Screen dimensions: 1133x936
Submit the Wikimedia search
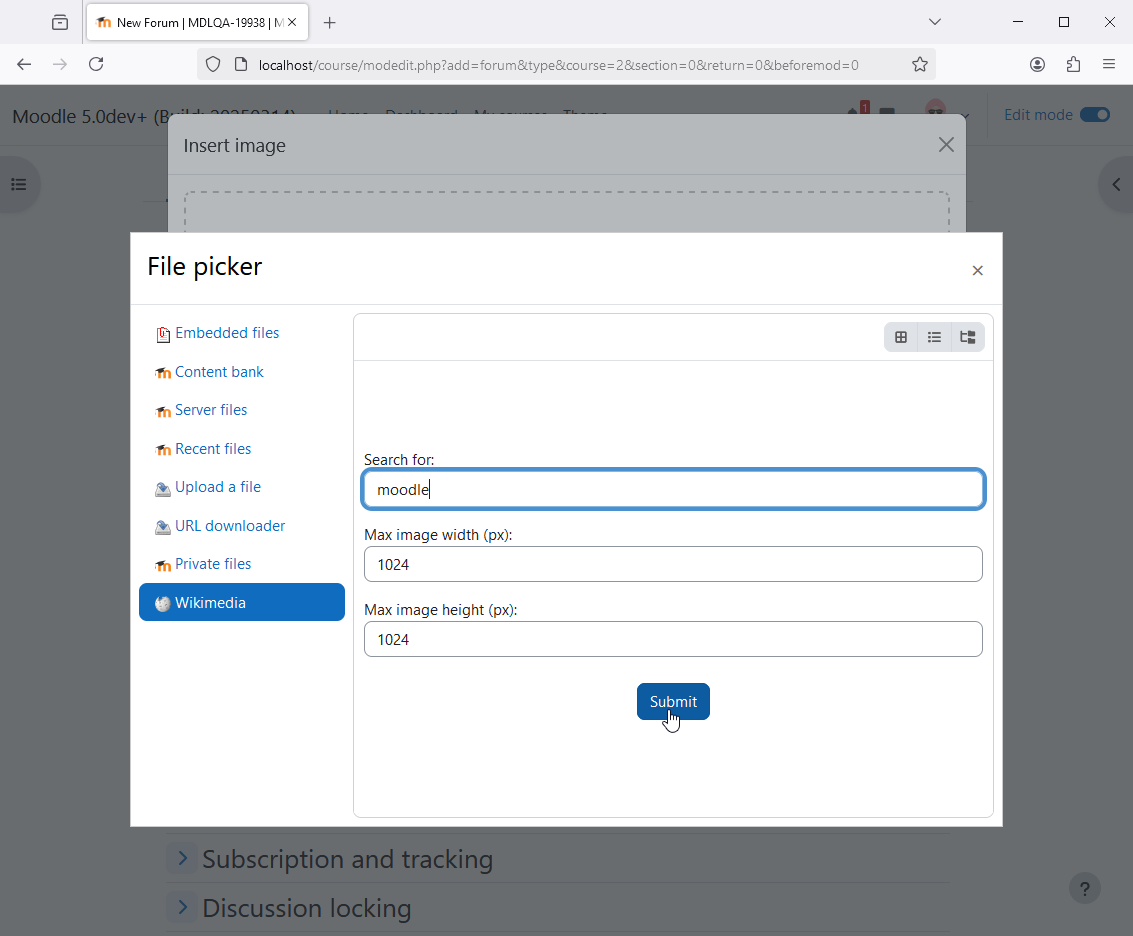pyautogui.click(x=673, y=701)
